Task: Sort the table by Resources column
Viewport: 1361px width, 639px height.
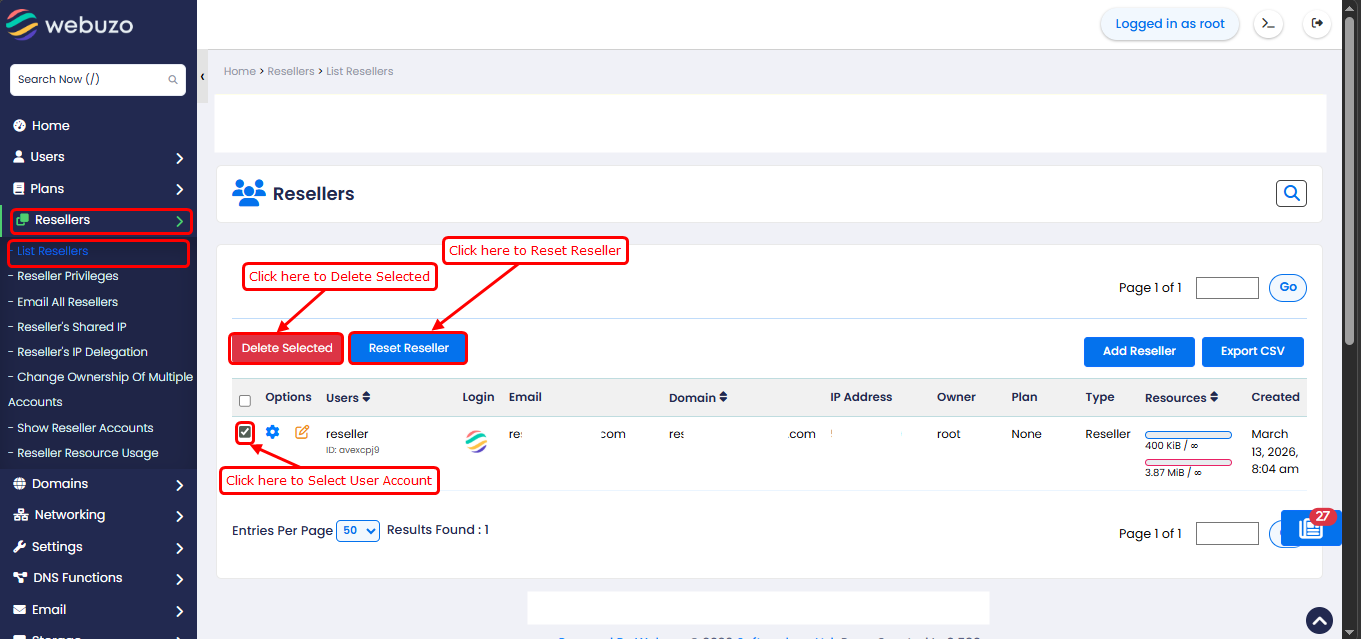Action: (x=1214, y=397)
